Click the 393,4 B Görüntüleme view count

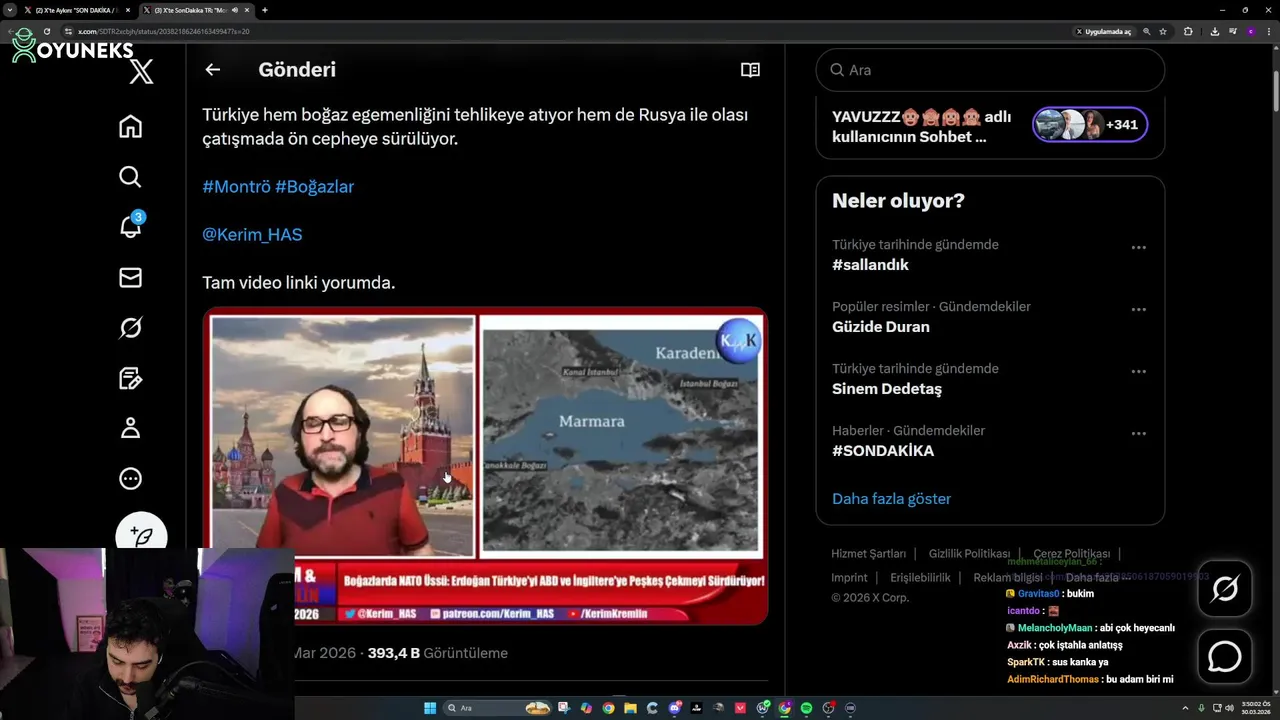tap(437, 653)
